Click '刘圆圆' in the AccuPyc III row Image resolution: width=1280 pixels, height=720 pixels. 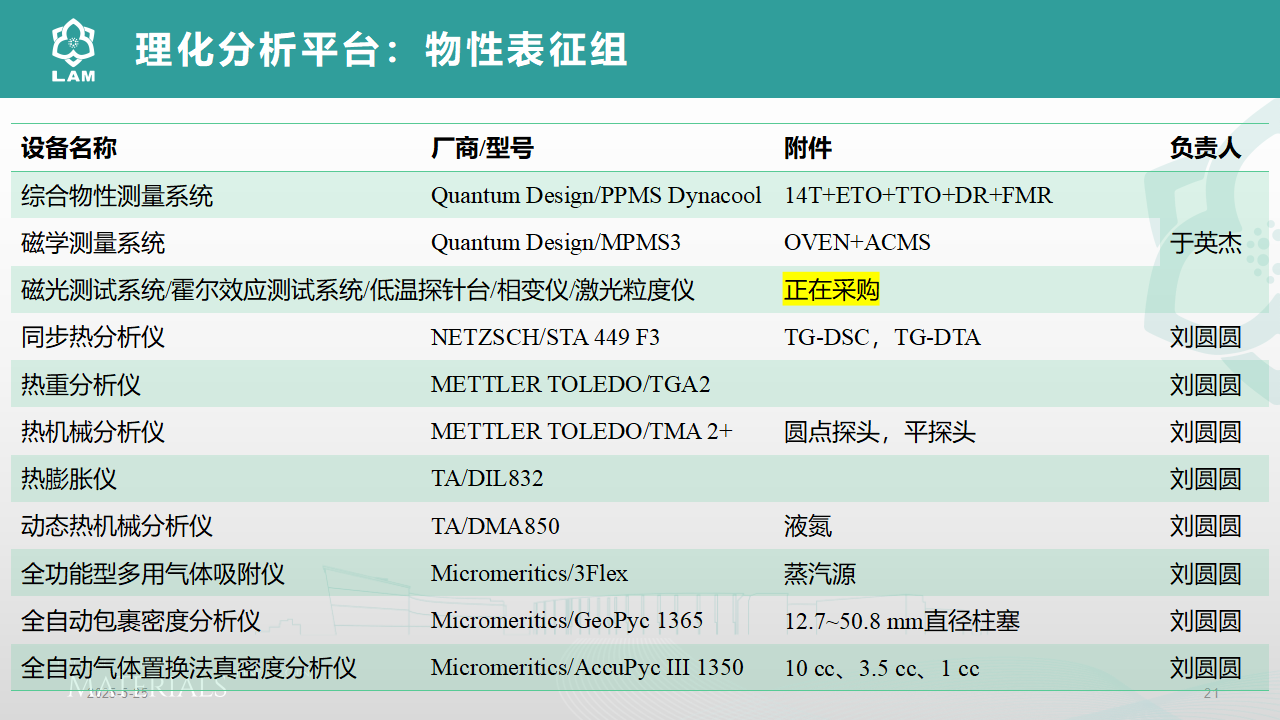coord(1206,668)
